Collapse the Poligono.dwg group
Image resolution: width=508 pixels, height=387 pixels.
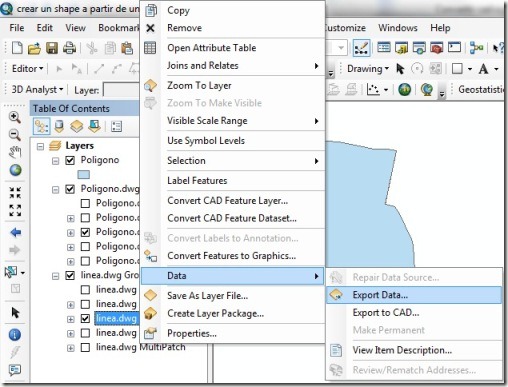point(56,190)
